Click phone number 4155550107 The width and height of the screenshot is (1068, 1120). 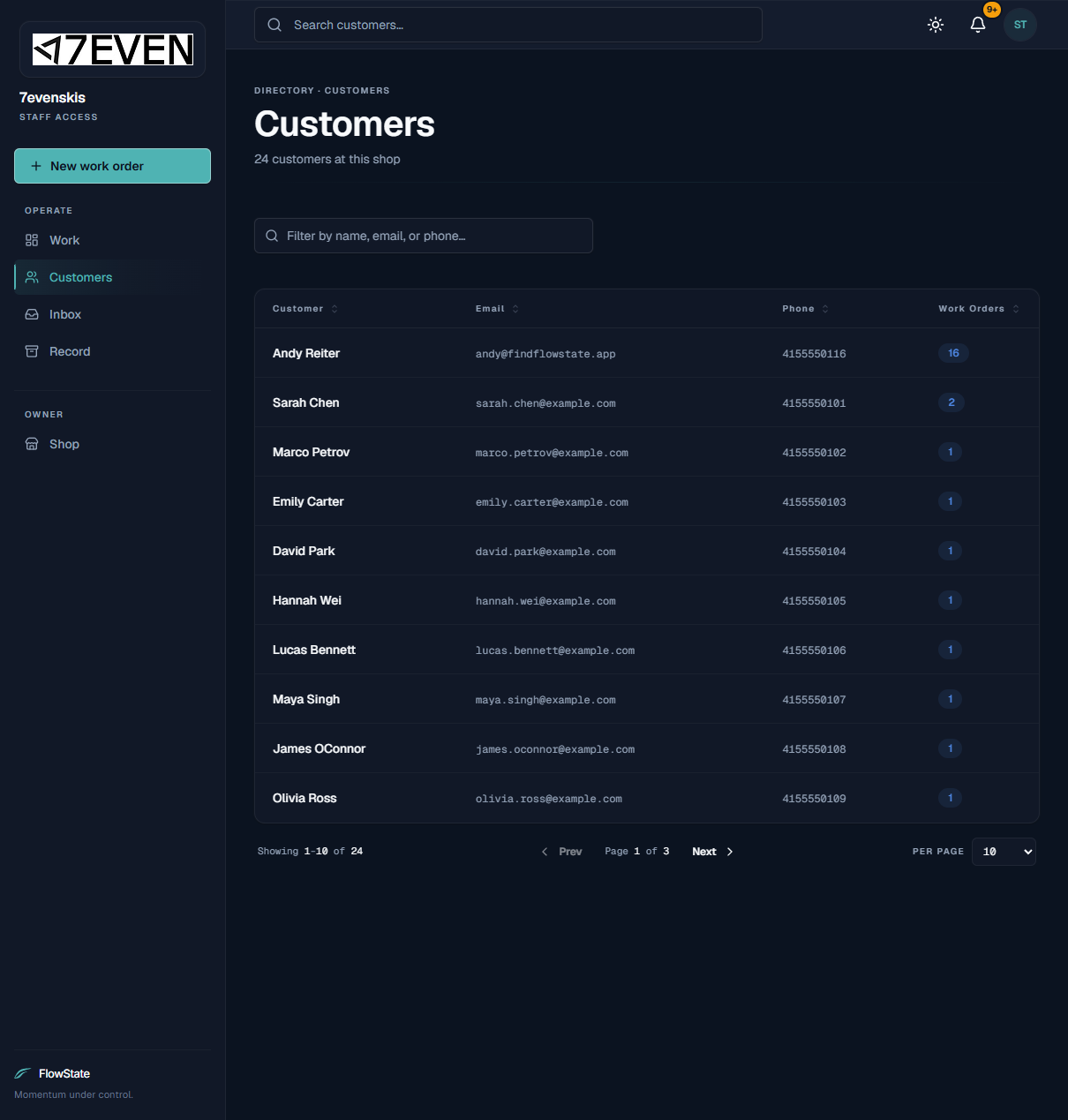pos(814,700)
